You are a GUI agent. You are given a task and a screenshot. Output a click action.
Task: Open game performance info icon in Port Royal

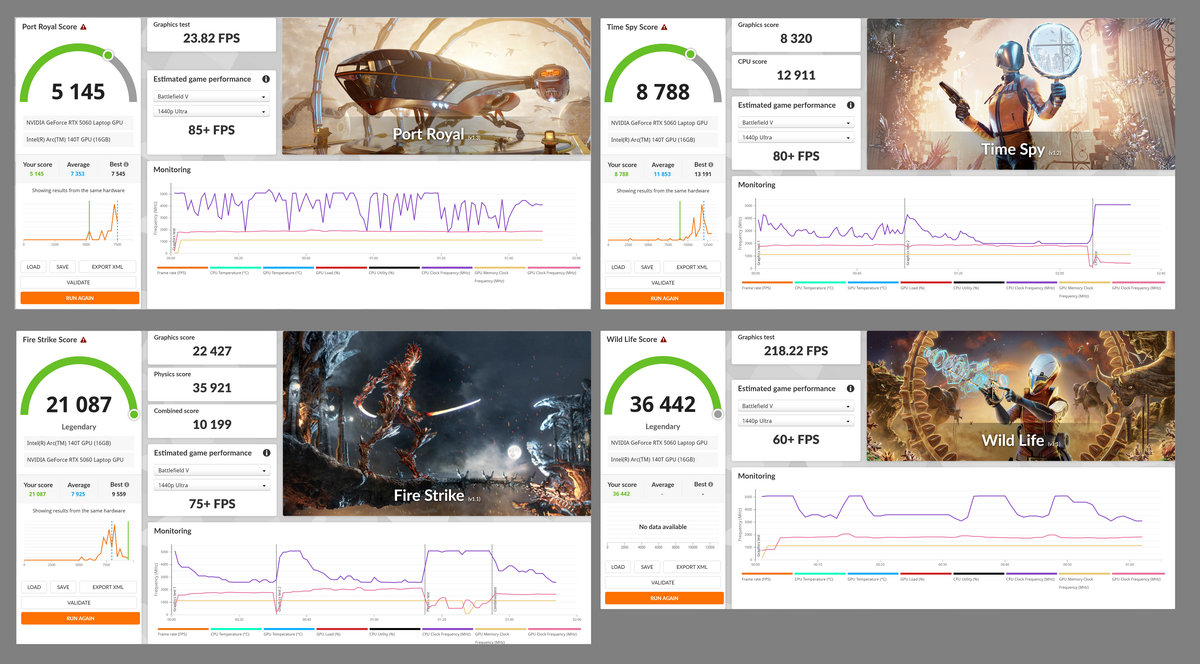click(x=266, y=78)
